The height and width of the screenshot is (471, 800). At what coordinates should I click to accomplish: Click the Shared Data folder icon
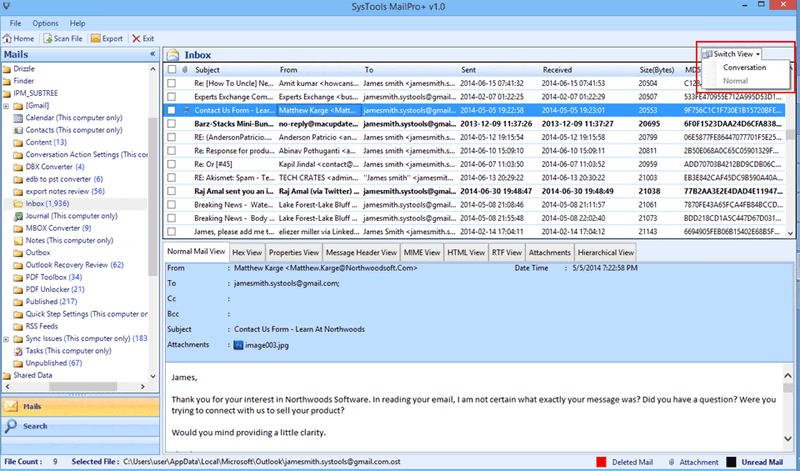coord(7,375)
